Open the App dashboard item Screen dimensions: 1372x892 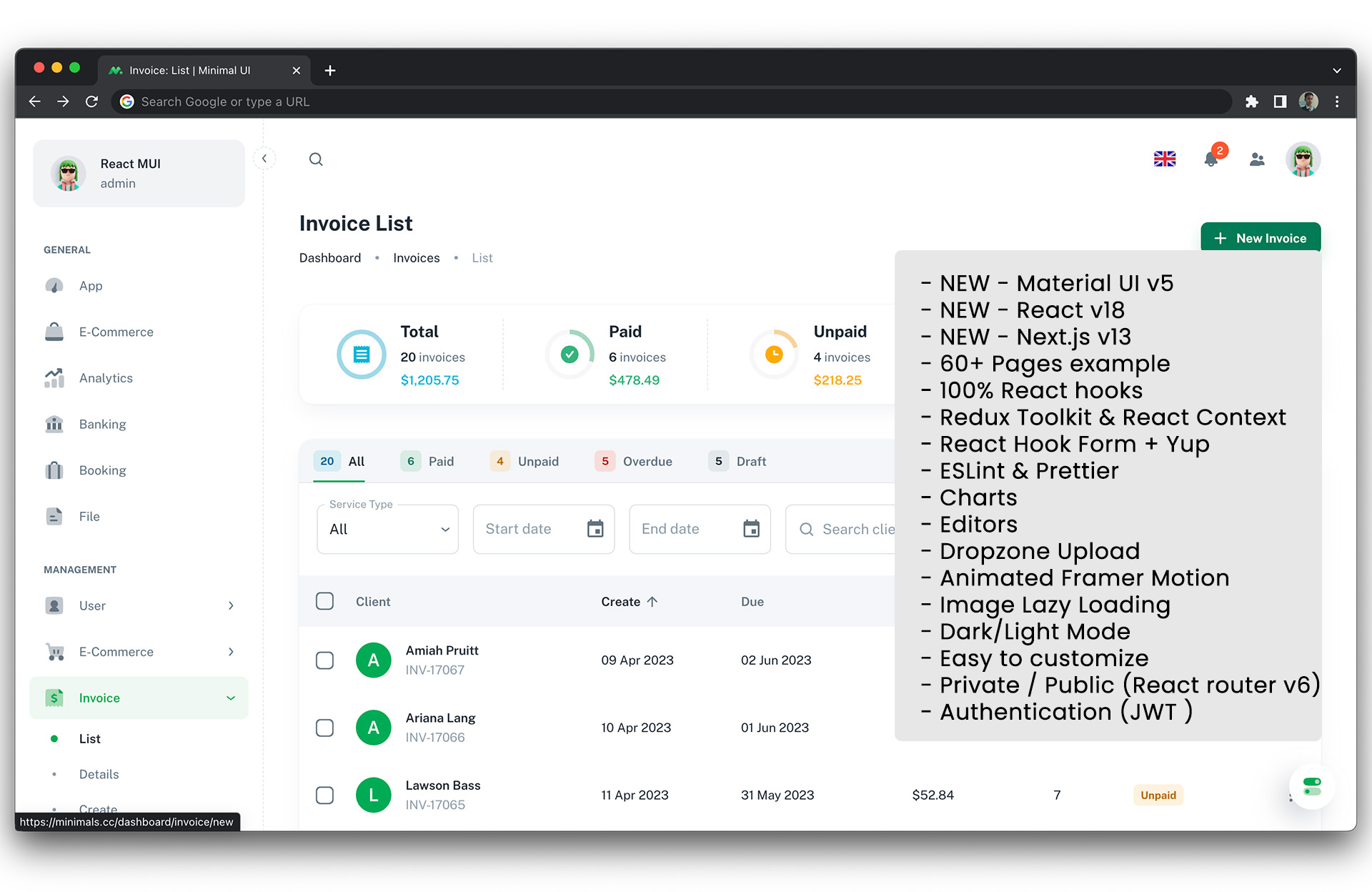point(139,286)
